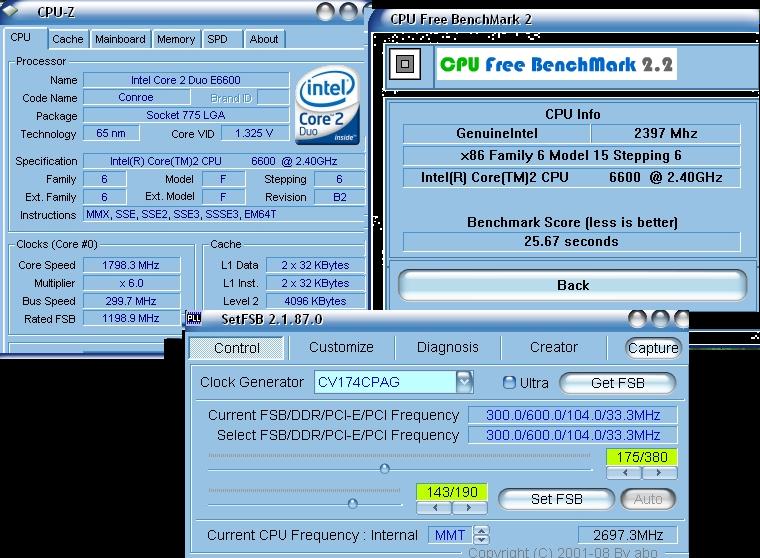760x558 pixels.
Task: Click the GenuineIntel vendor field
Action: coord(497,133)
